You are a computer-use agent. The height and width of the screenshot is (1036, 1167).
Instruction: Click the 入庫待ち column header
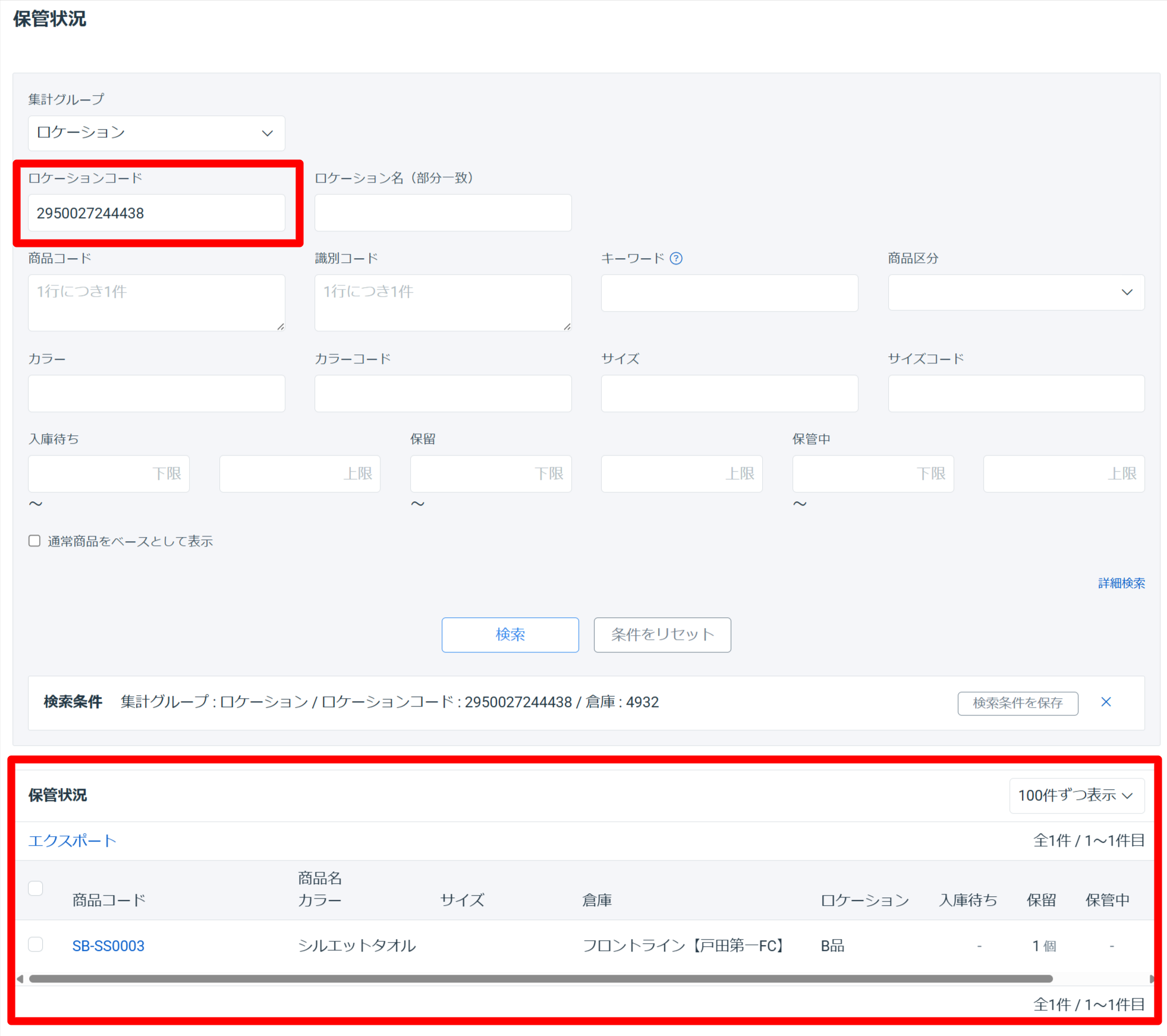coord(968,900)
